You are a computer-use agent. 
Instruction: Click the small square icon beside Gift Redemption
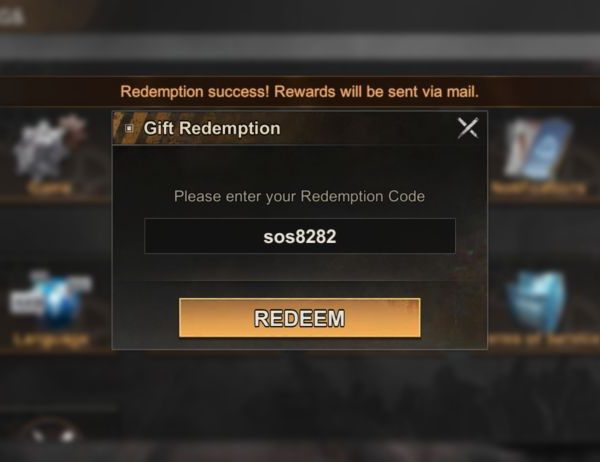click(129, 128)
